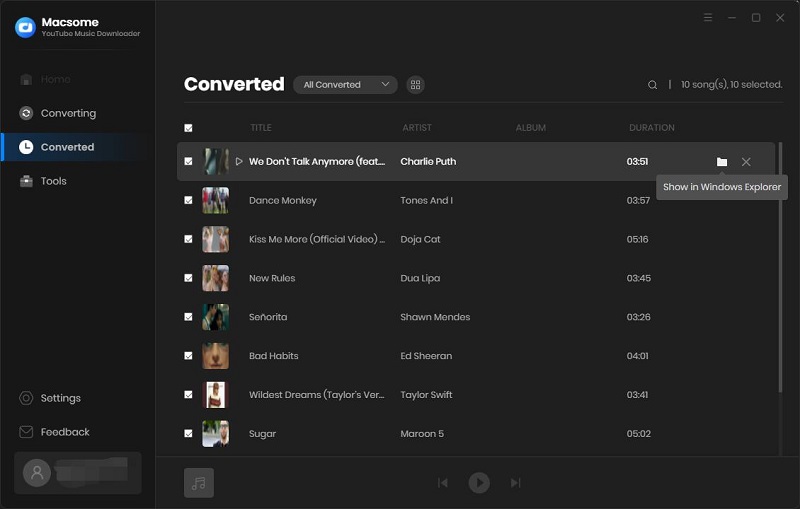Select the Sugar song title

pyautogui.click(x=262, y=434)
